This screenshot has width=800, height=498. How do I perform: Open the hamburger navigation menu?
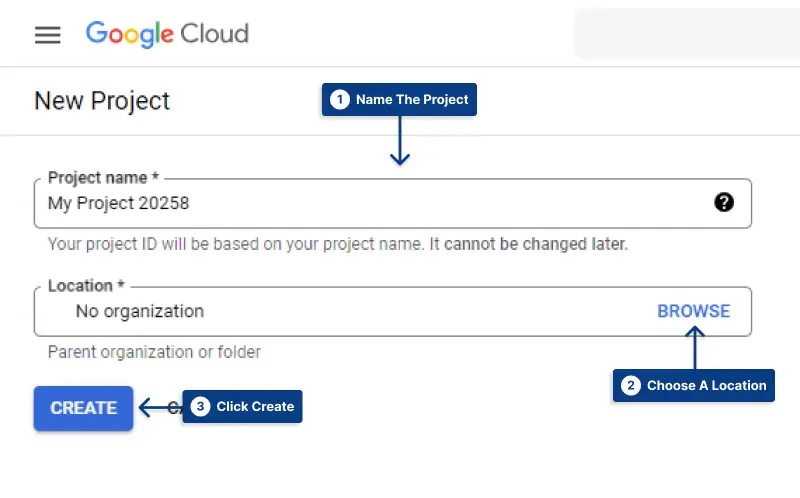47,35
